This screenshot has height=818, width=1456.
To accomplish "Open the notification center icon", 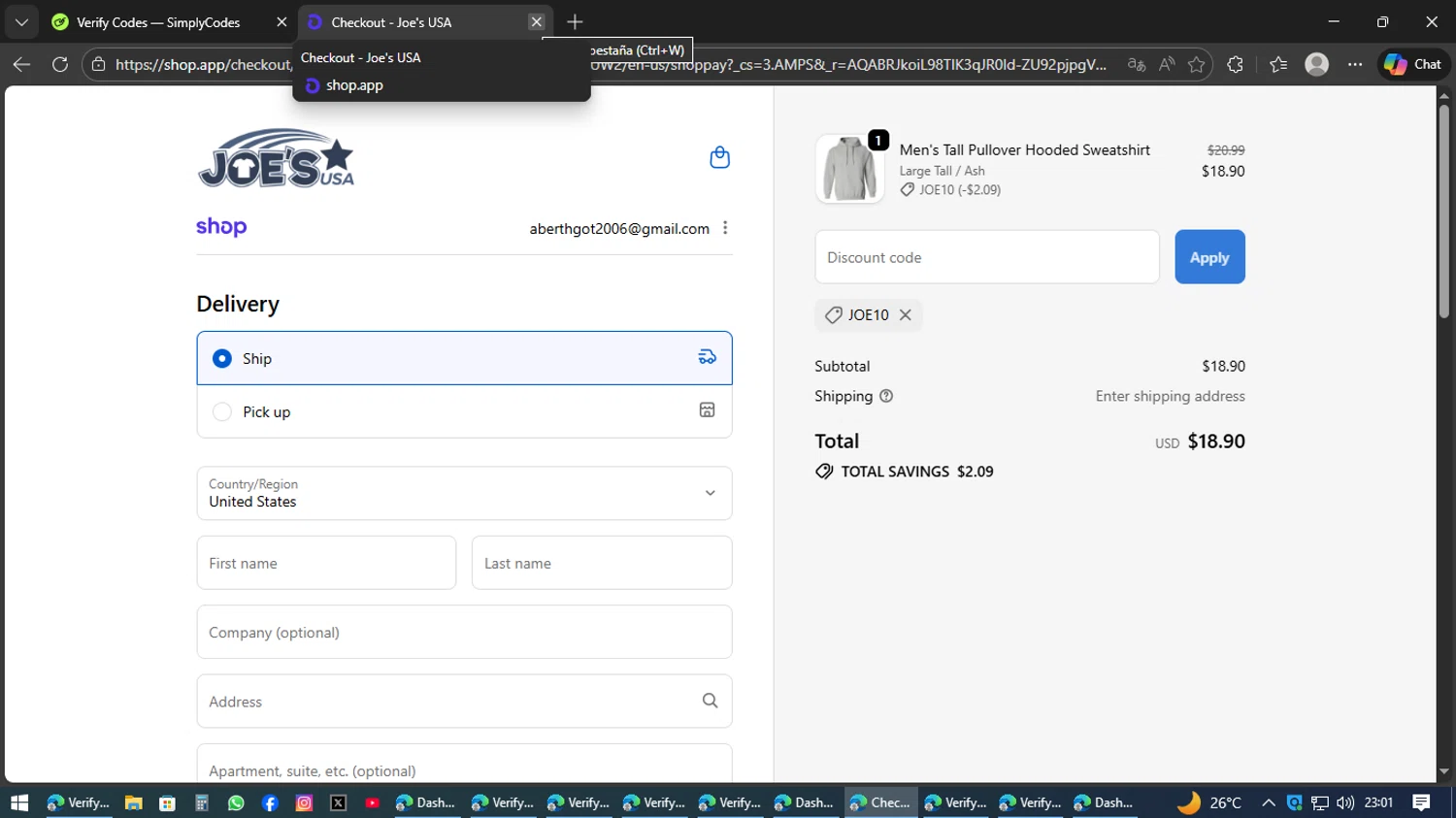I will point(1421,802).
